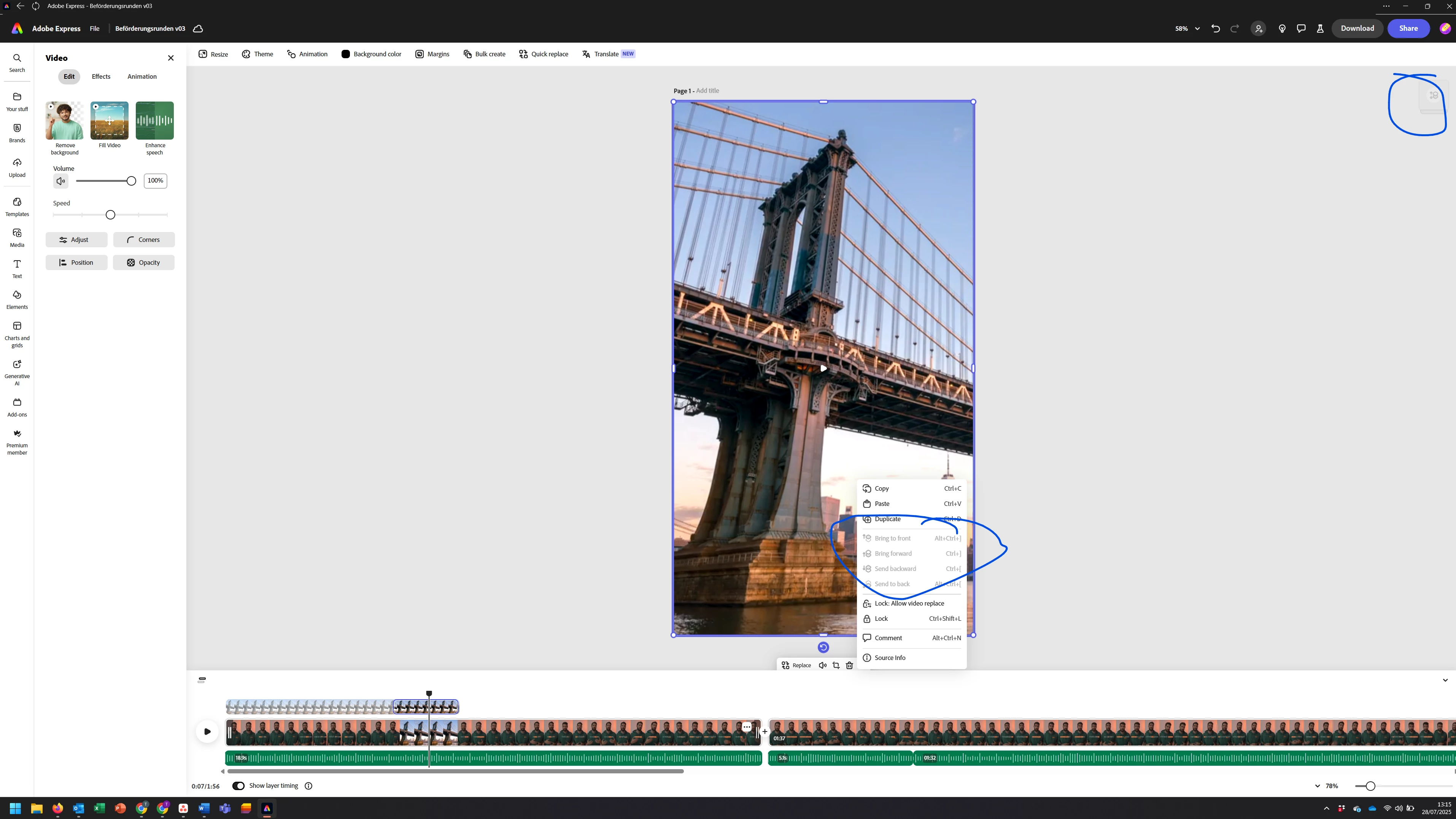
Task: Collapse the timeline panel with chevron
Action: tap(1445, 680)
